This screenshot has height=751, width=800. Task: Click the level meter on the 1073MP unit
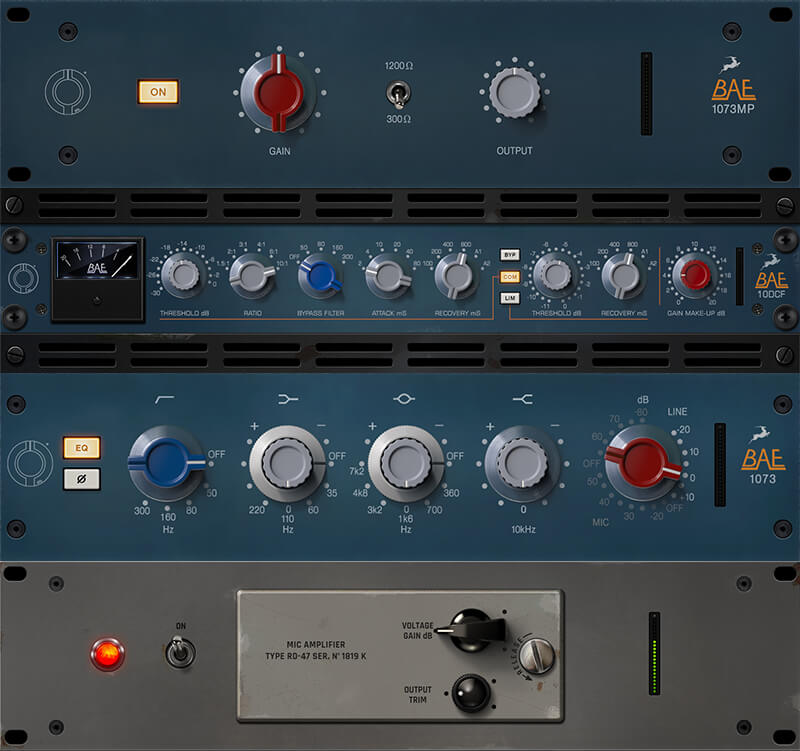pyautogui.click(x=646, y=93)
